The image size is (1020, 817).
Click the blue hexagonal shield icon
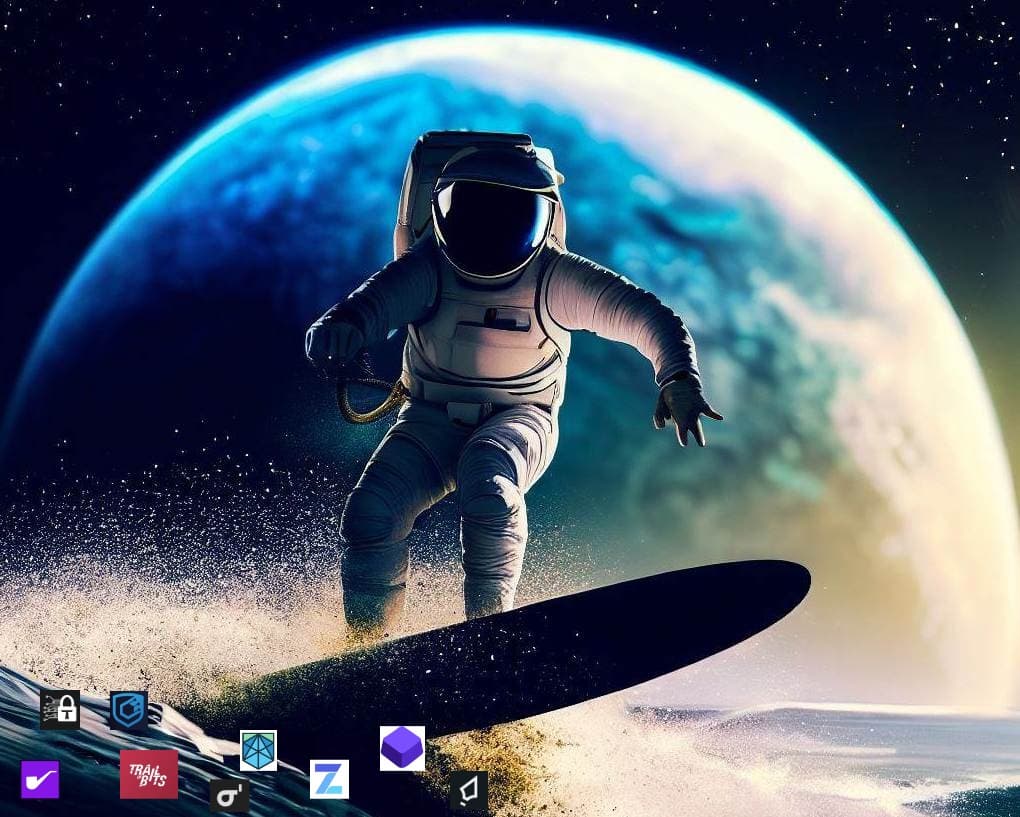click(x=128, y=710)
